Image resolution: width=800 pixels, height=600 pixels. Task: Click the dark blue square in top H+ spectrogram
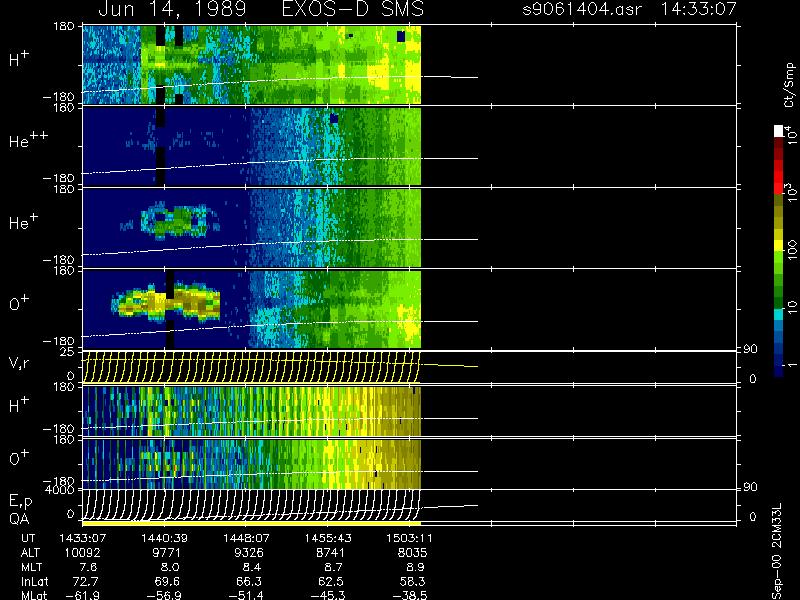tap(401, 36)
